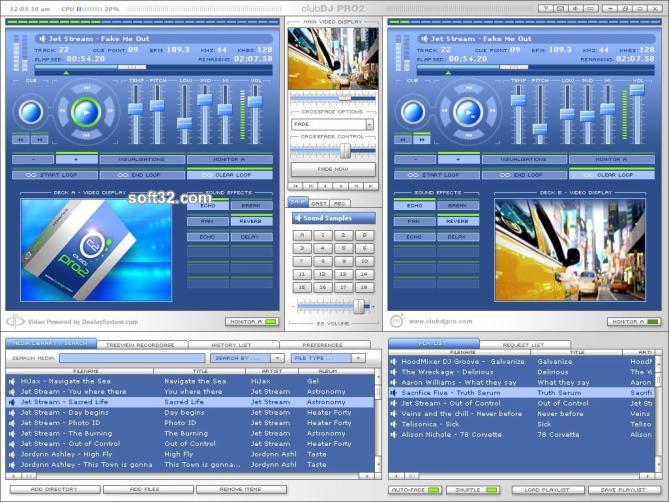Viewport: 669px width, 502px height.
Task: Click the envelope icon in the title bar
Action: (x=561, y=9)
